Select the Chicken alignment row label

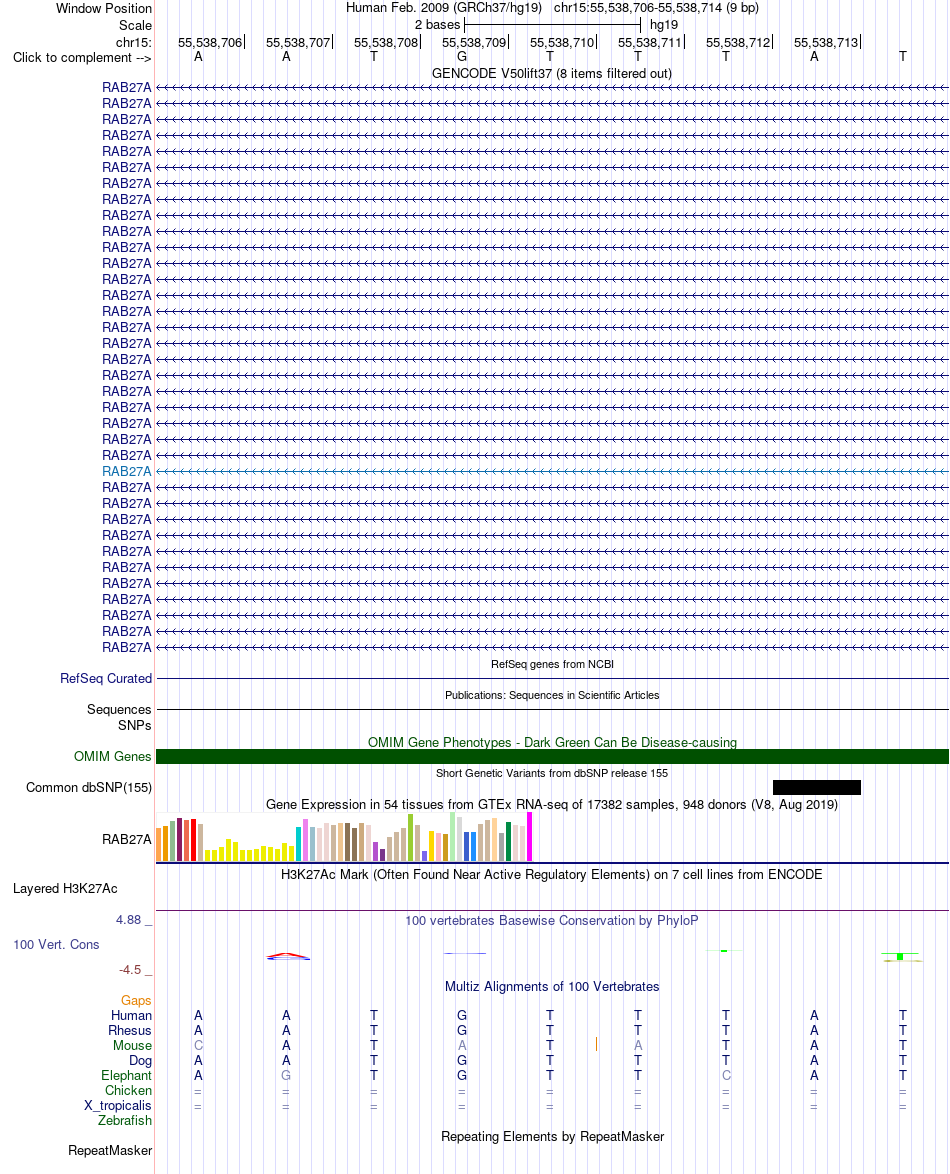pyautogui.click(x=128, y=1090)
